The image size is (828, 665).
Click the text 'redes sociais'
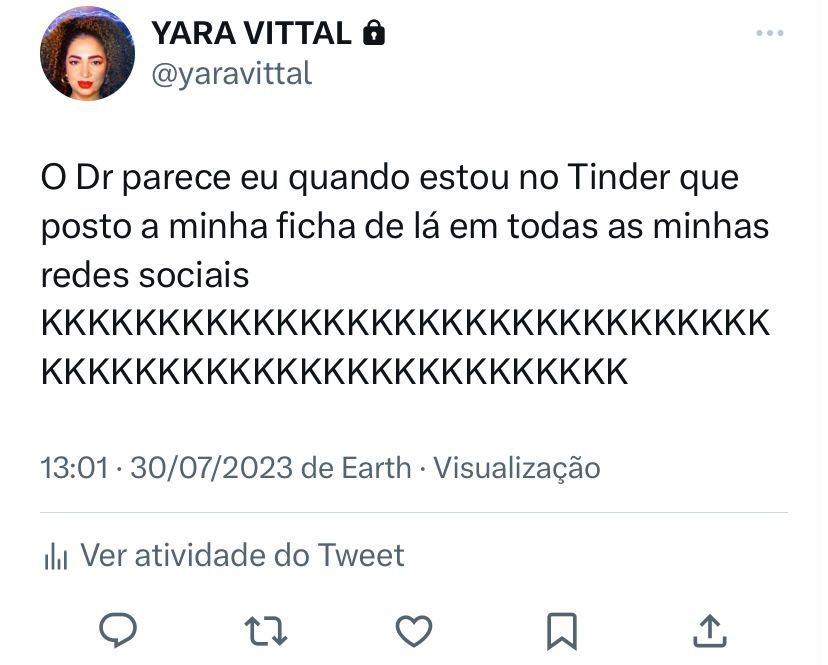[x=145, y=275]
